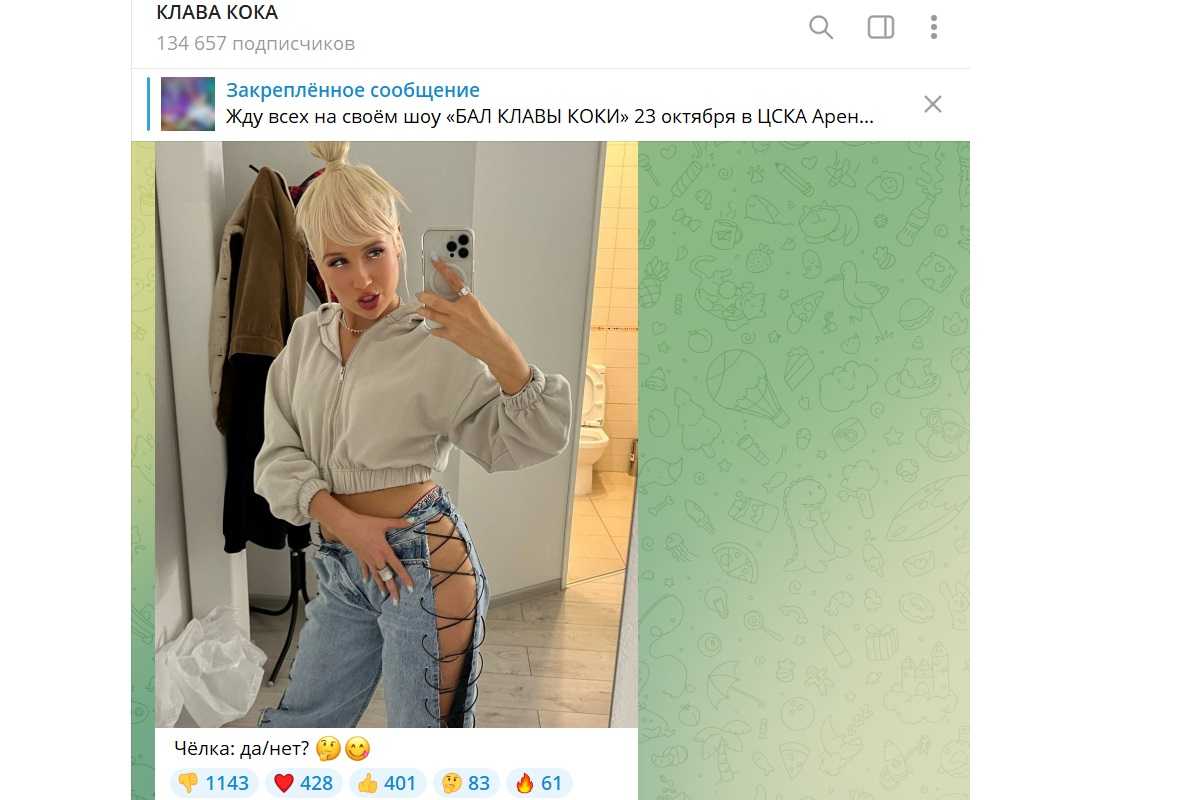Toggle the red heart reaction with 428
The image size is (1200, 800).
[x=304, y=783]
